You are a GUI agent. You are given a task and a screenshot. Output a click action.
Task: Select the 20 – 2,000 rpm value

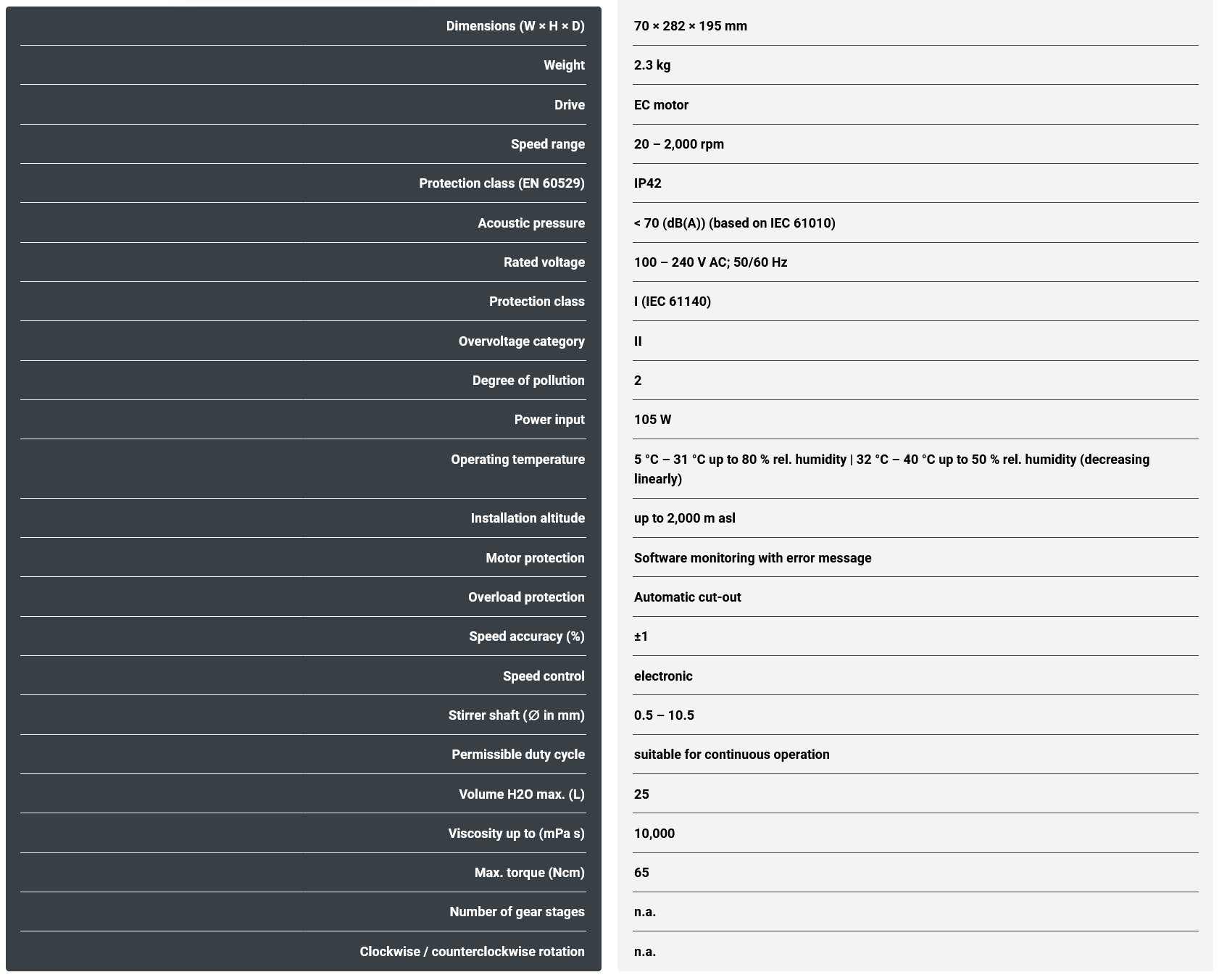[x=678, y=144]
